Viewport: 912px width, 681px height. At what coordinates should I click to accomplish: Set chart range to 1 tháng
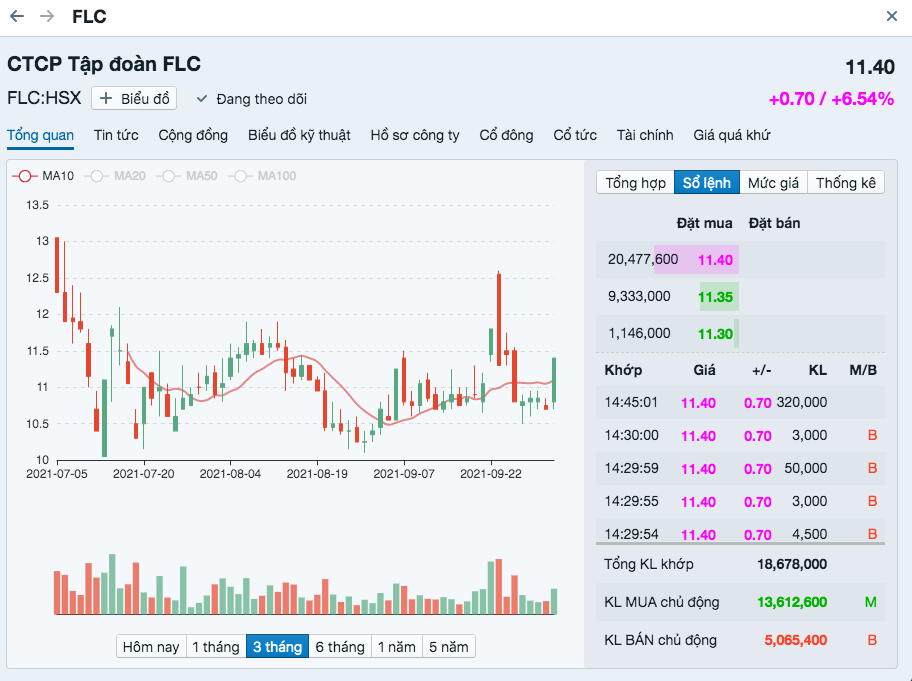tap(216, 647)
